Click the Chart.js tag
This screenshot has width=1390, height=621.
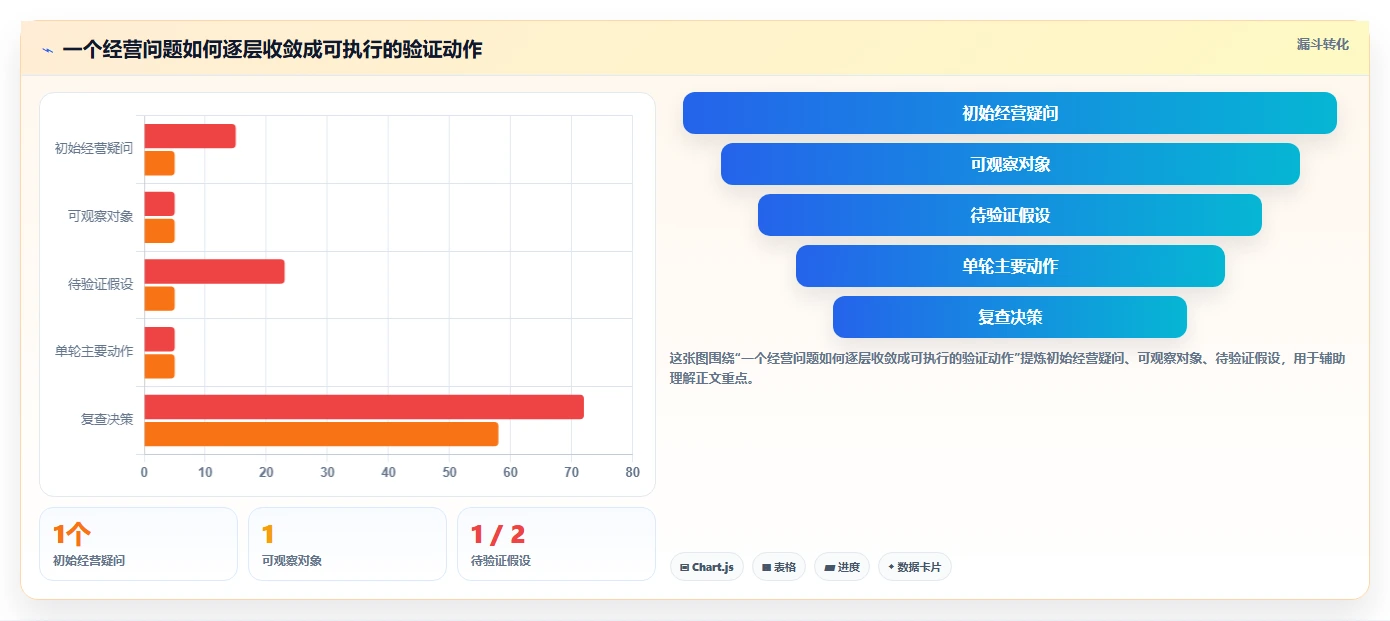click(707, 567)
